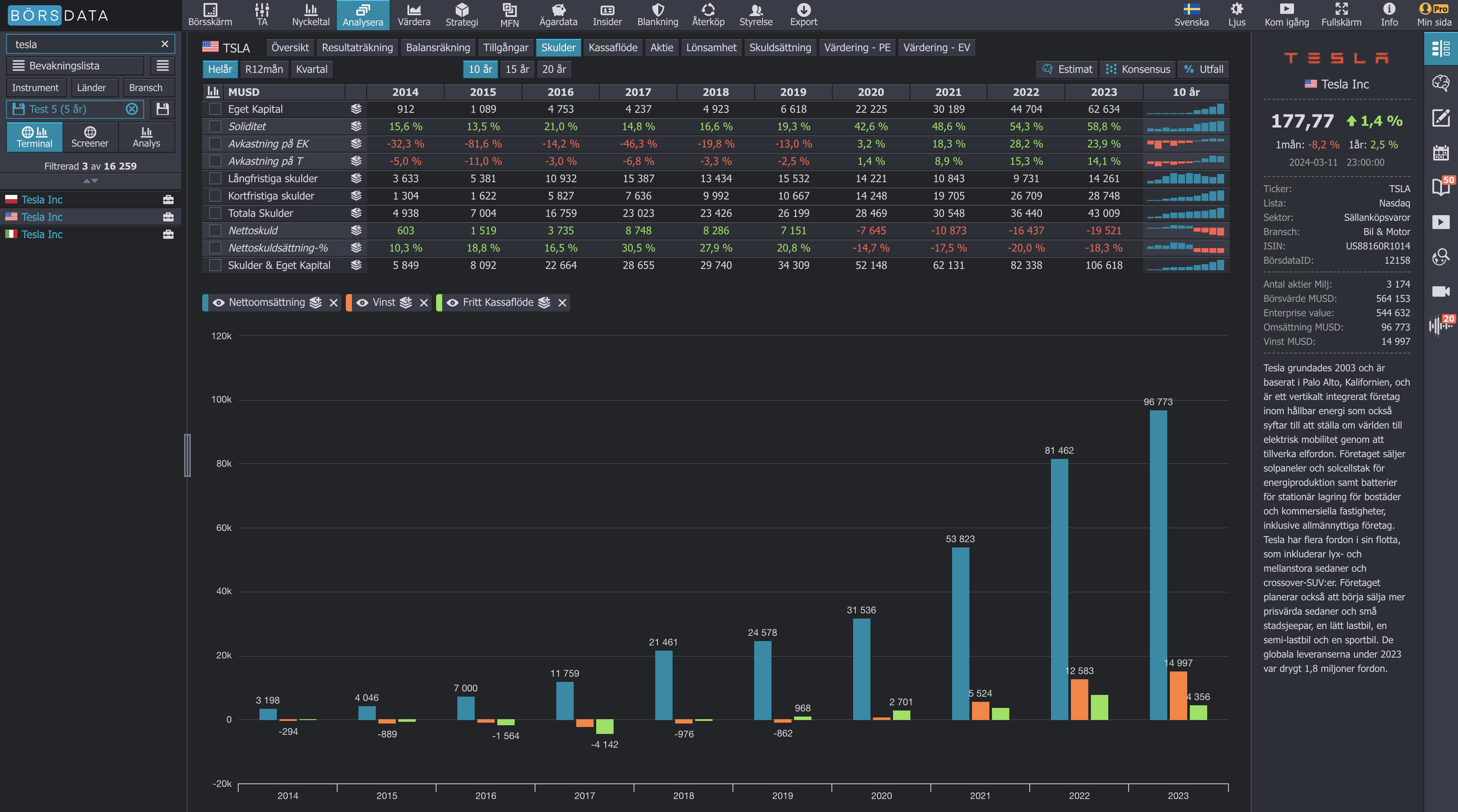Click the save floppy disk icon

click(162, 109)
